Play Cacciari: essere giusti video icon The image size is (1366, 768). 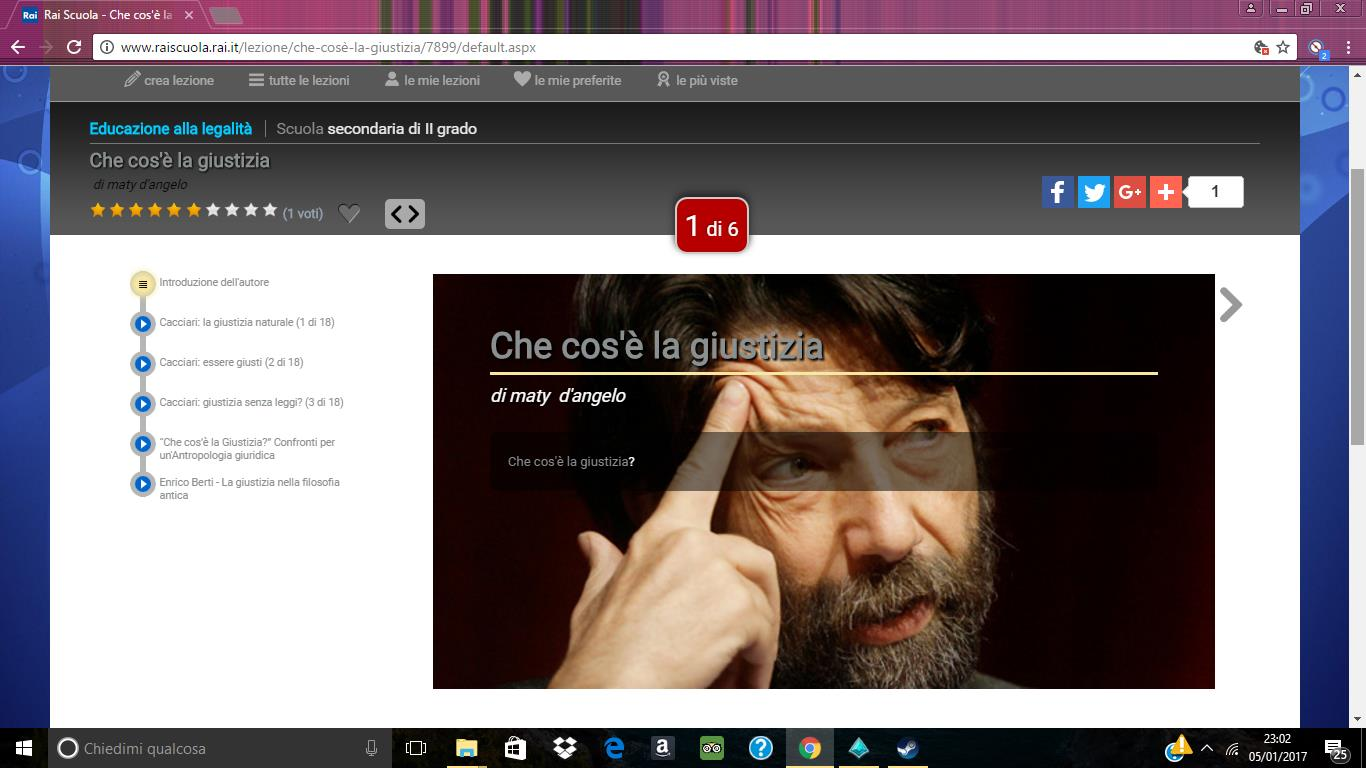pyautogui.click(x=143, y=364)
